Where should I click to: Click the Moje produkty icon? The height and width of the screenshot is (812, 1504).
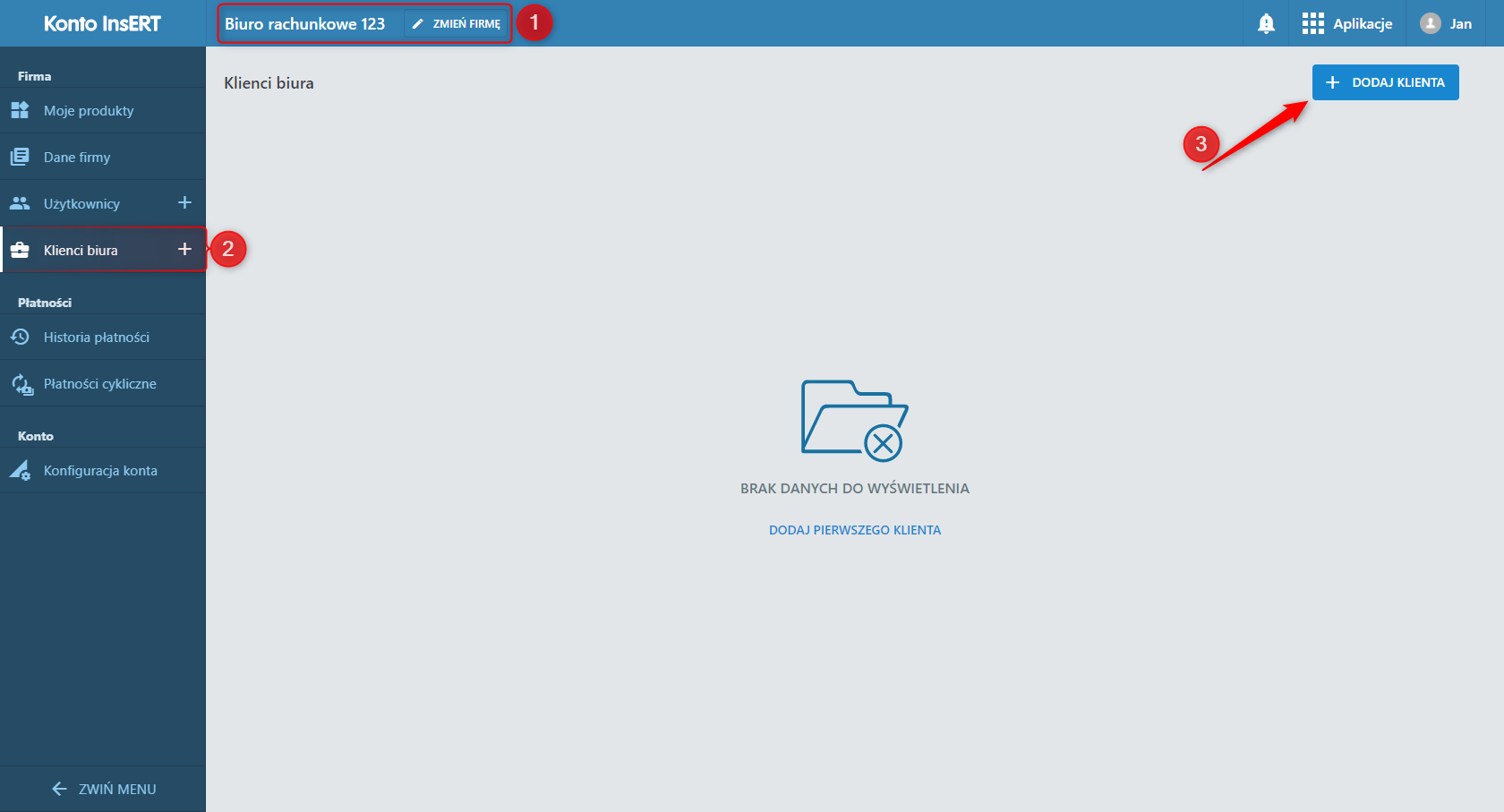point(20,110)
